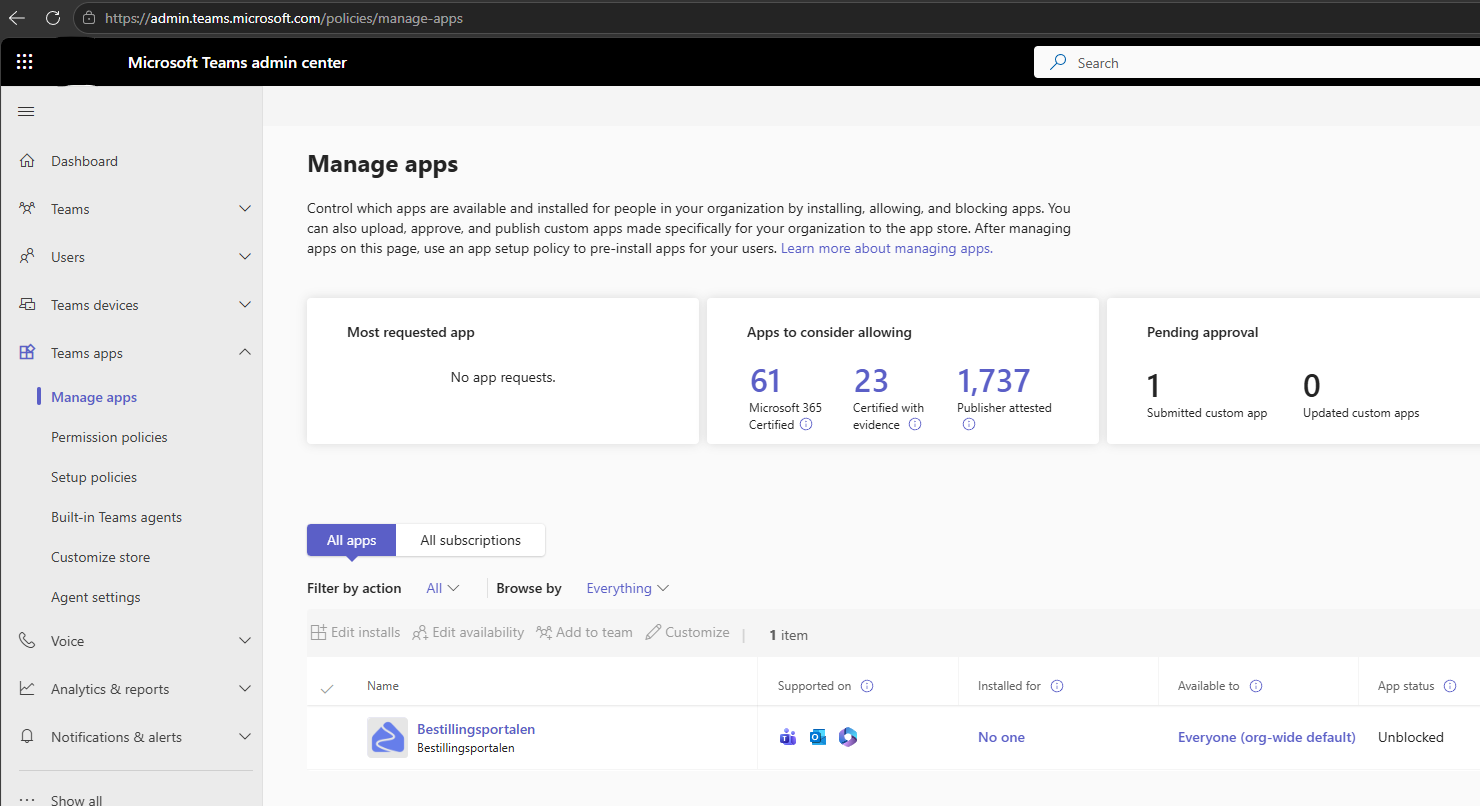
Task: Click the 23 Certified with evidence count
Action: click(x=871, y=381)
